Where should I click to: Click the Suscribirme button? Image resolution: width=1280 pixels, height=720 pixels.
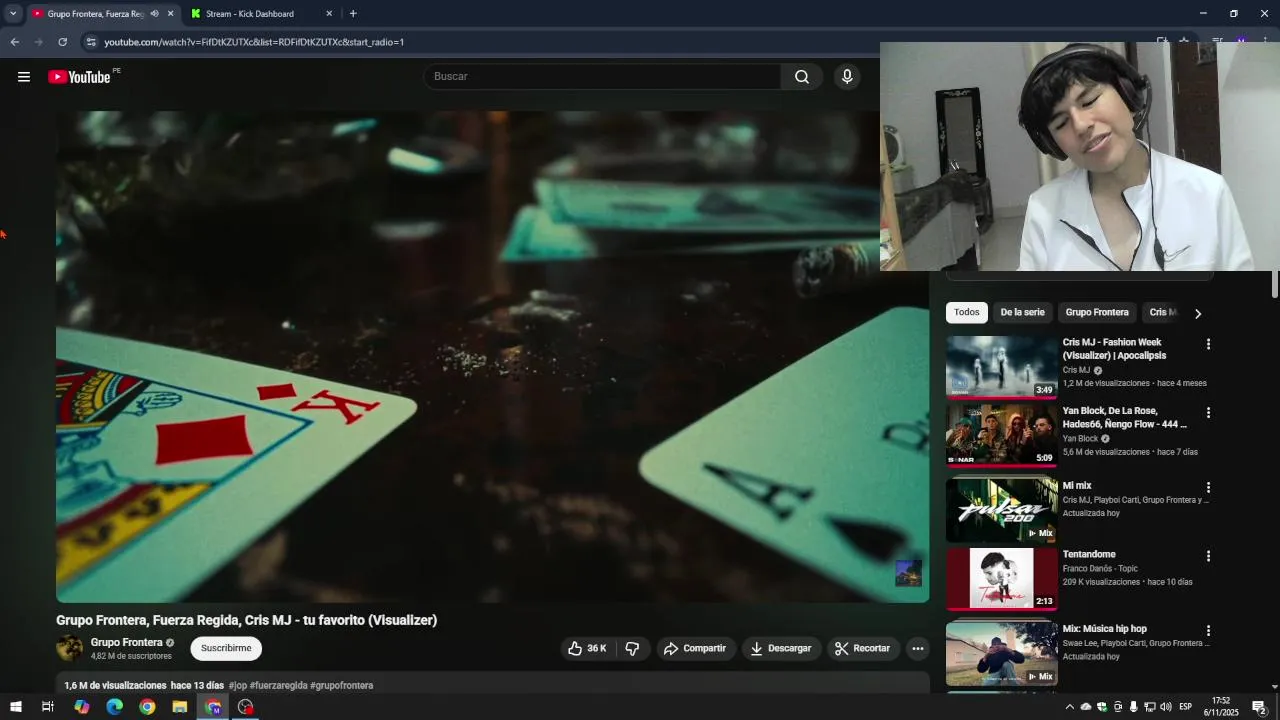coord(226,648)
